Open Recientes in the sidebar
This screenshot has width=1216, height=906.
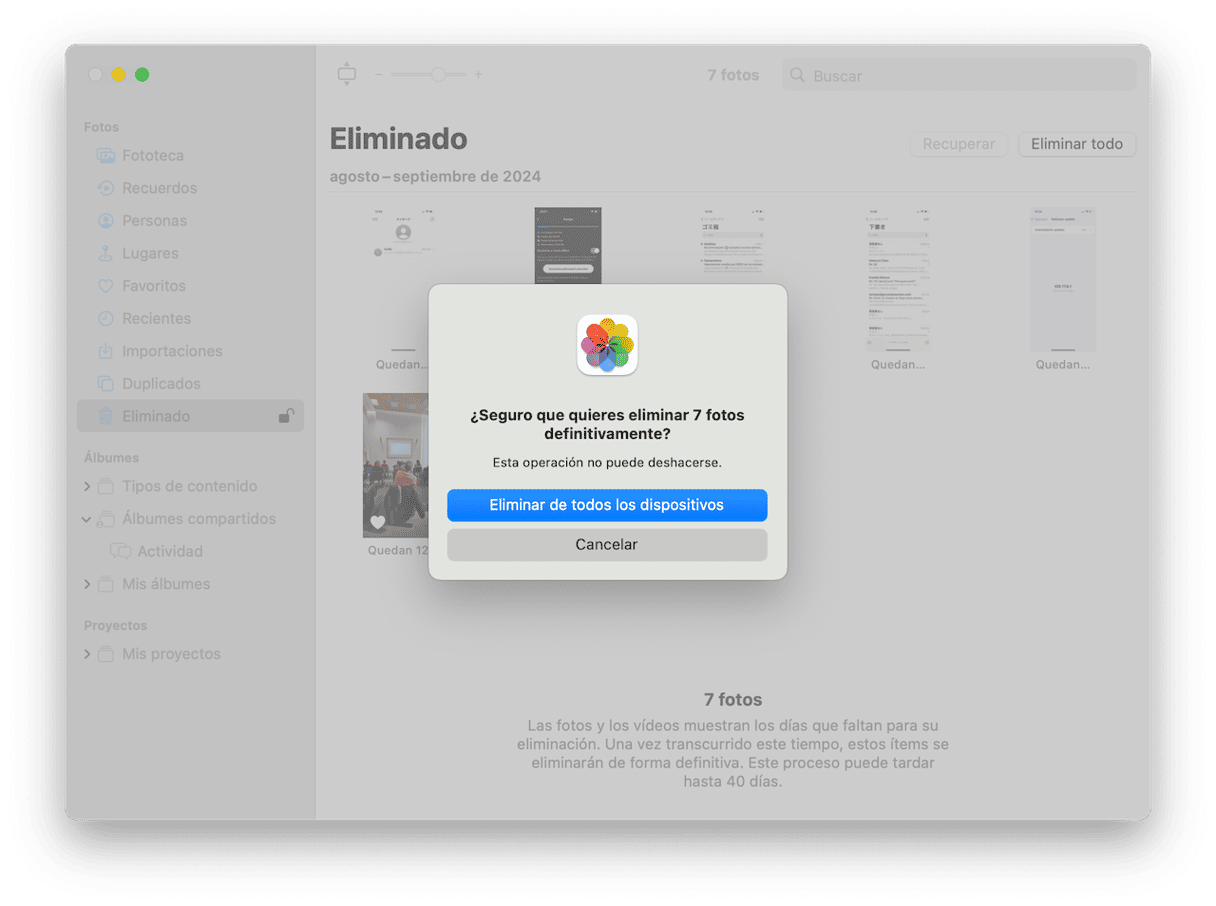pos(190,318)
